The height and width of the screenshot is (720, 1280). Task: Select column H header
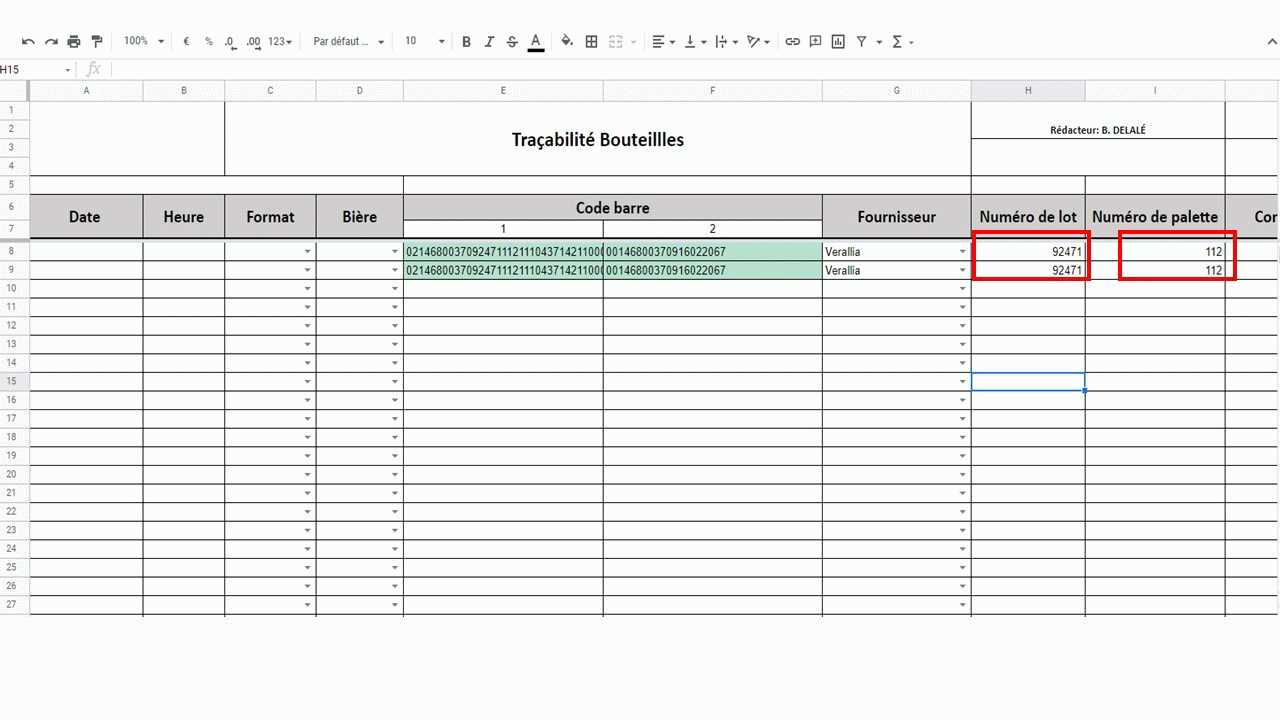[x=1028, y=91]
